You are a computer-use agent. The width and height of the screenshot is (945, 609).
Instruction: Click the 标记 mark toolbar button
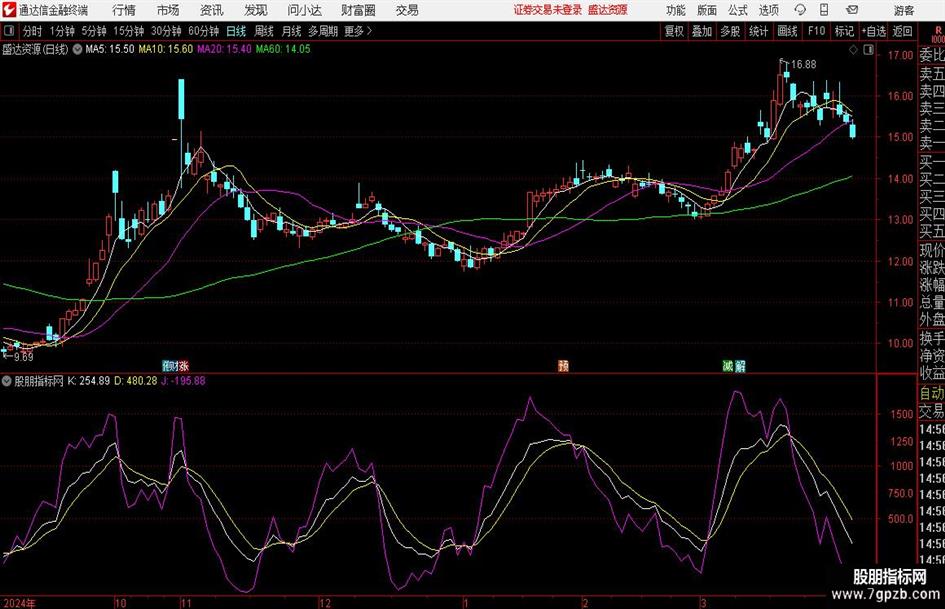tap(844, 31)
